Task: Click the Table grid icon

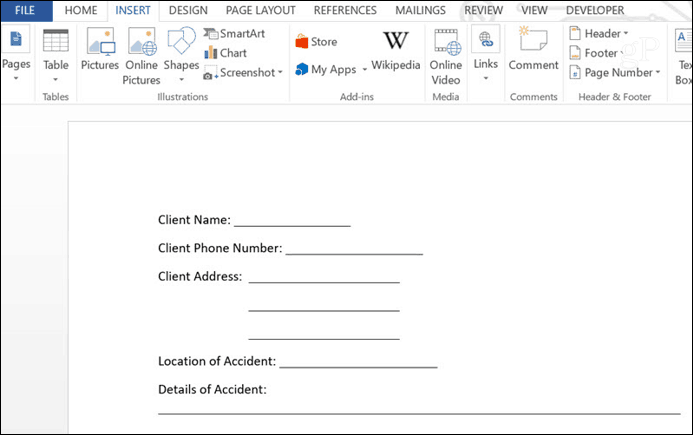Action: coord(56,41)
